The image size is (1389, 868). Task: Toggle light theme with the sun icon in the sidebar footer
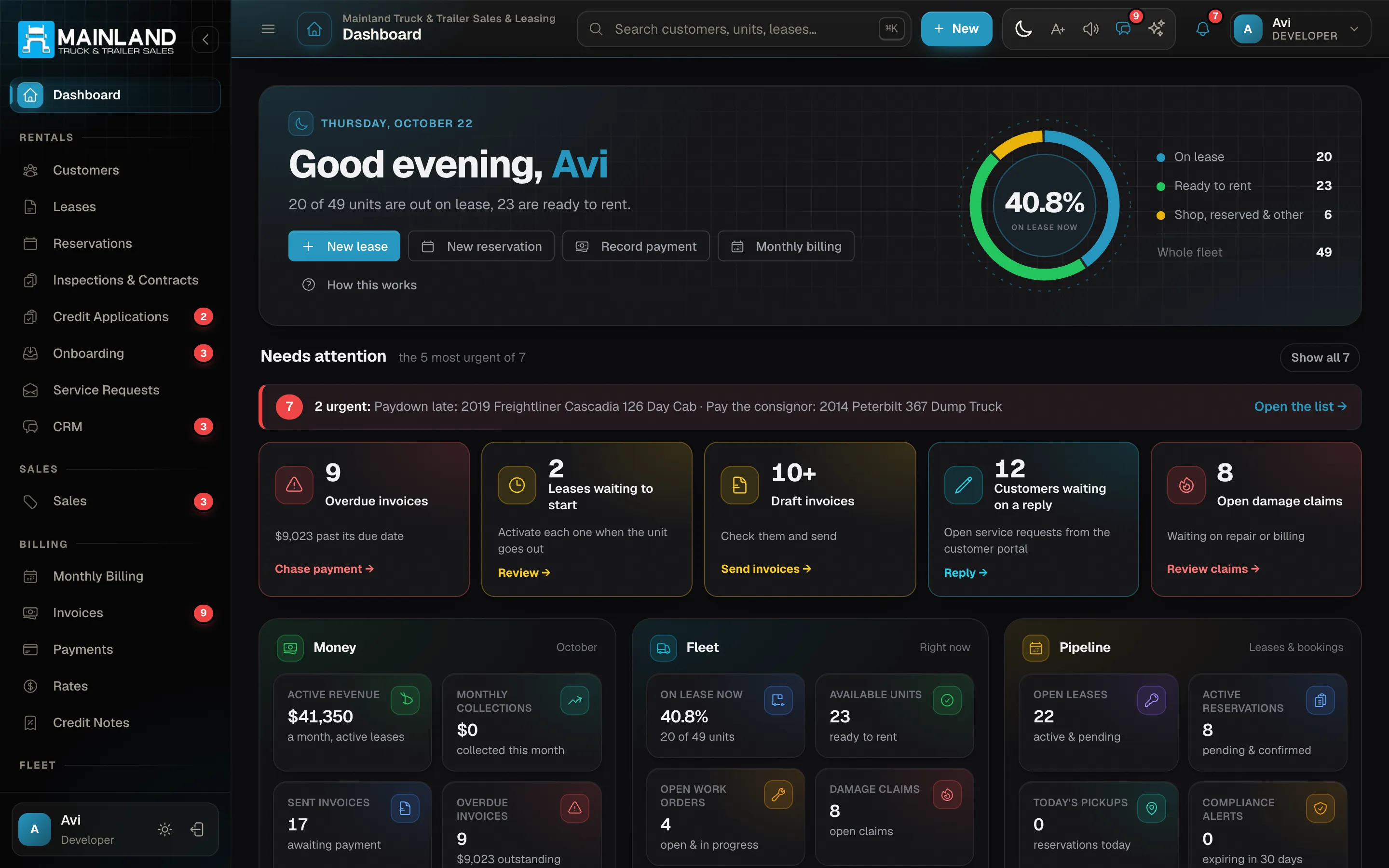click(x=165, y=829)
